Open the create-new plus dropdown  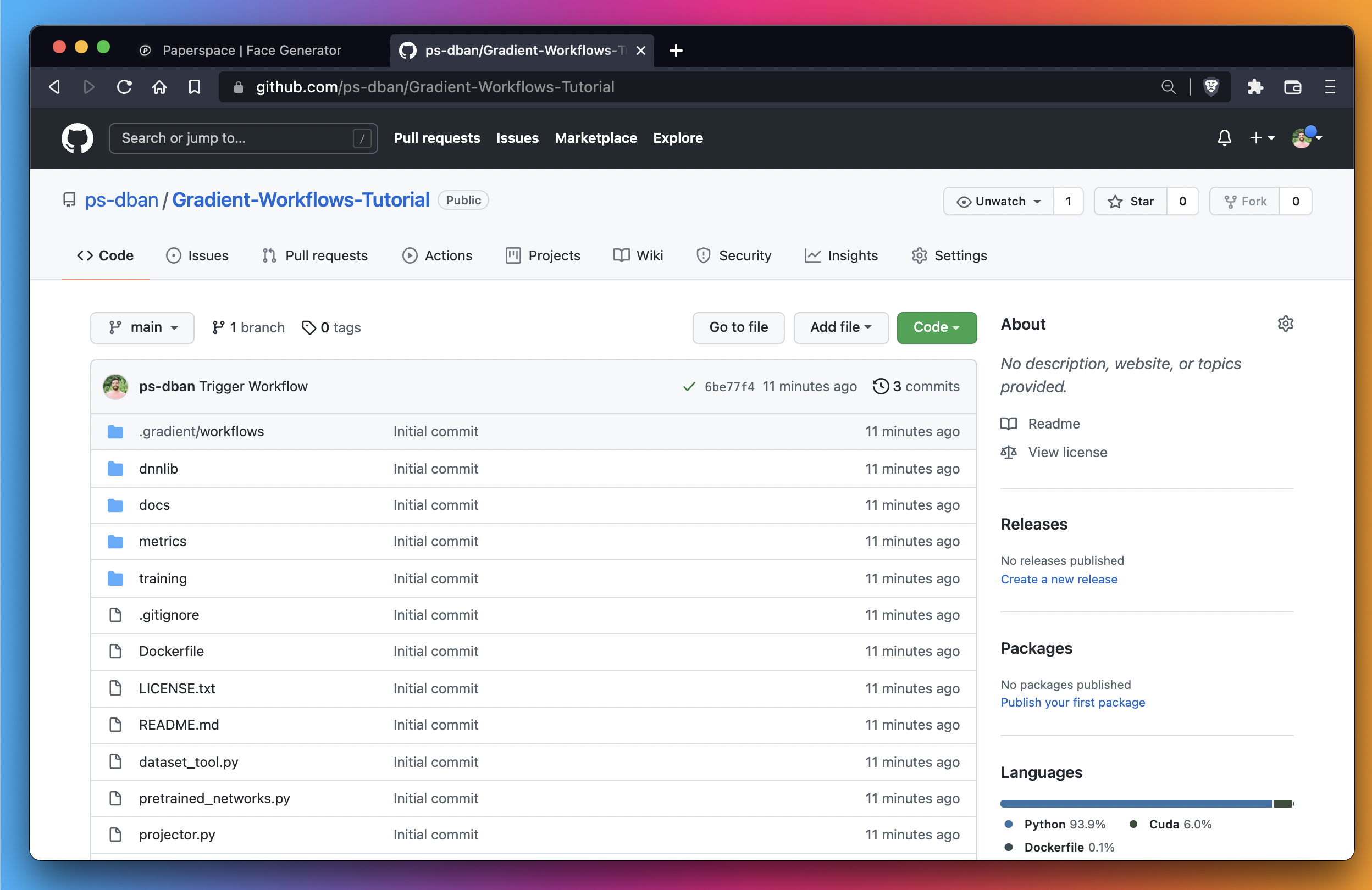(x=1262, y=138)
